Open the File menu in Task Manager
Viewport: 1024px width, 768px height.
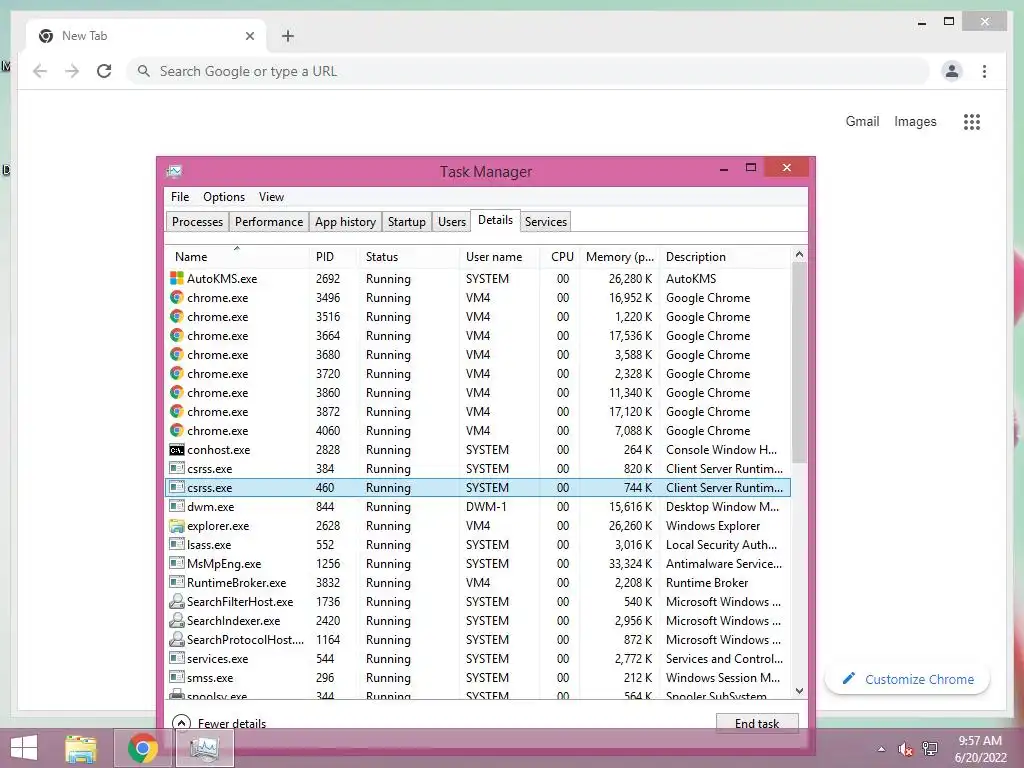pyautogui.click(x=180, y=197)
